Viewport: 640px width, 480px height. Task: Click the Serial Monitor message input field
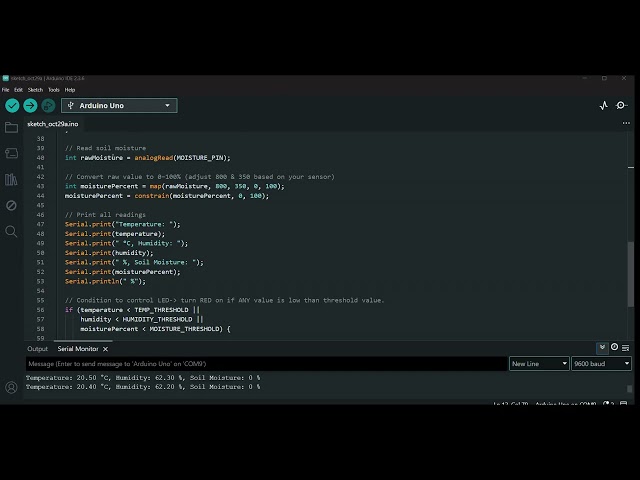pyautogui.click(x=266, y=364)
